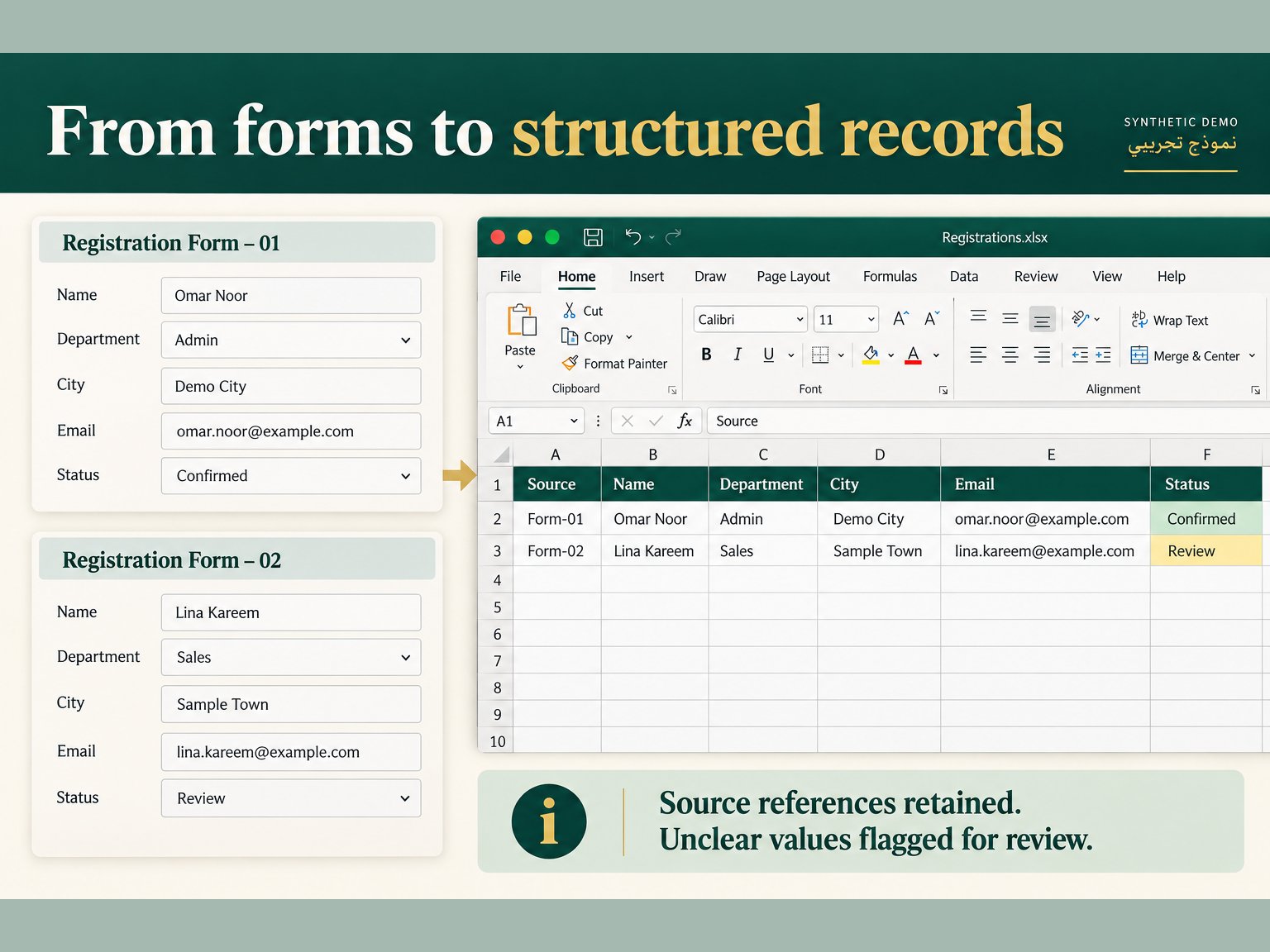Click the decrease indent icon
Image resolution: width=1270 pixels, height=952 pixels.
click(x=1080, y=355)
